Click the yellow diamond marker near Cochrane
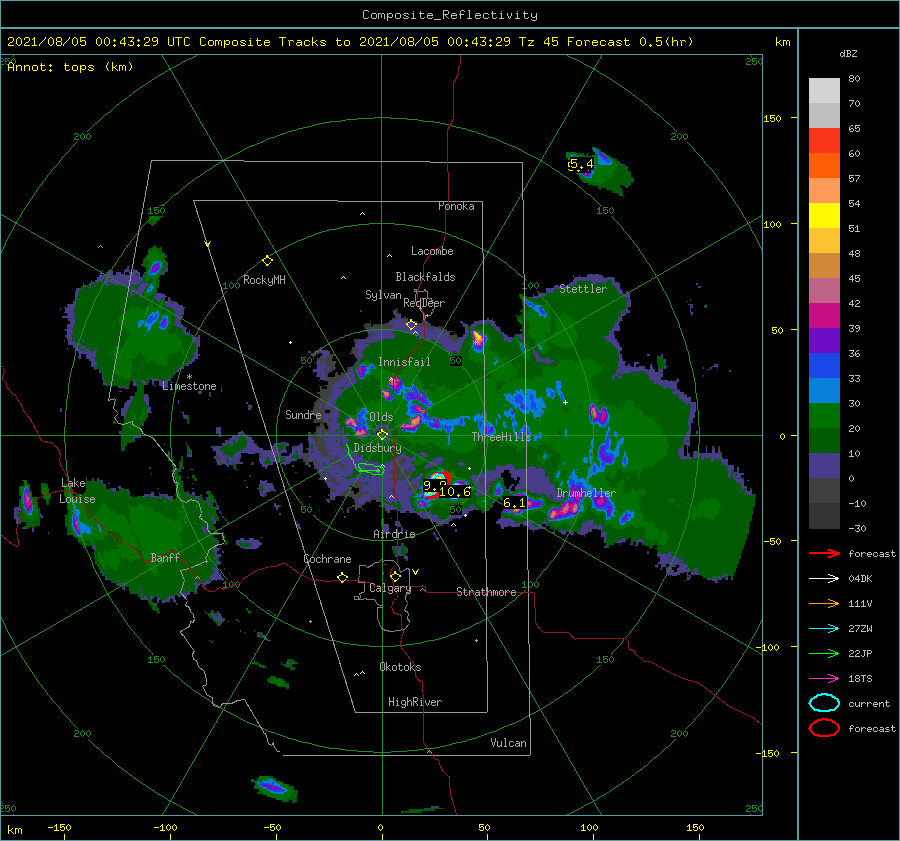Viewport: 900px width, 841px height. pos(343,577)
